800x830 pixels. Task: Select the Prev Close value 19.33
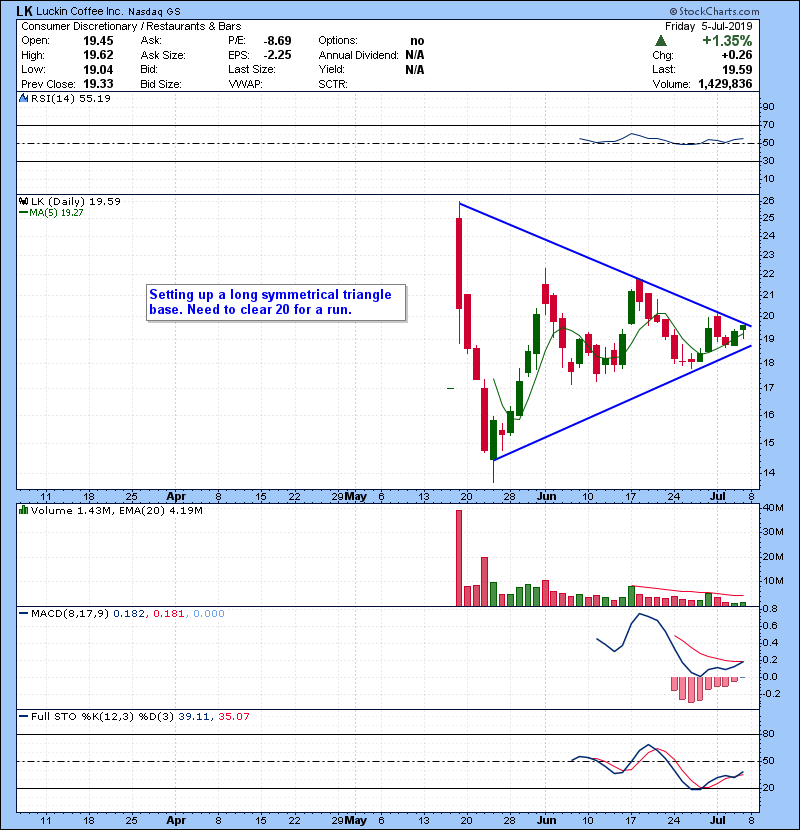[x=98, y=84]
